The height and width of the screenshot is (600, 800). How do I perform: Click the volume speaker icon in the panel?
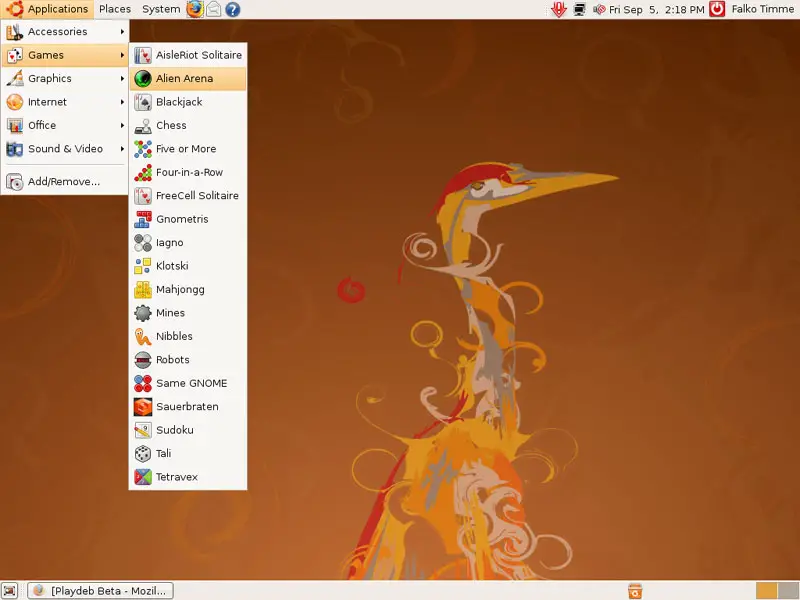click(599, 9)
